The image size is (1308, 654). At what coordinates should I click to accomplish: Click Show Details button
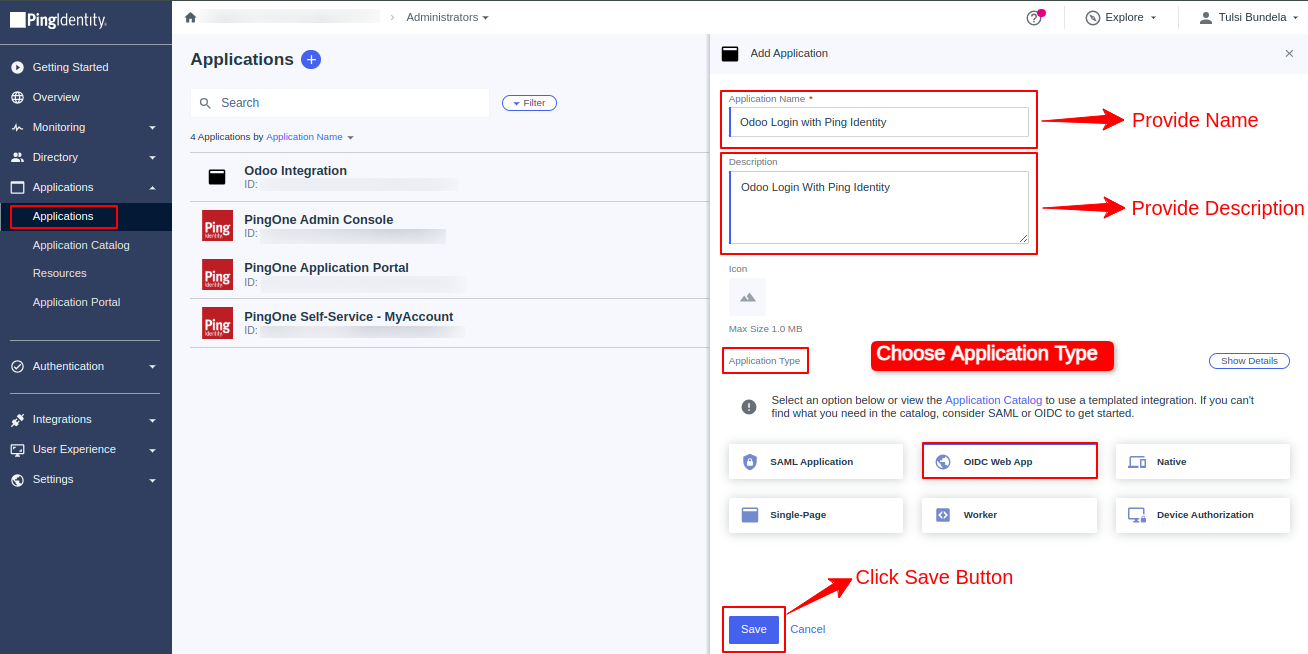click(x=1249, y=361)
